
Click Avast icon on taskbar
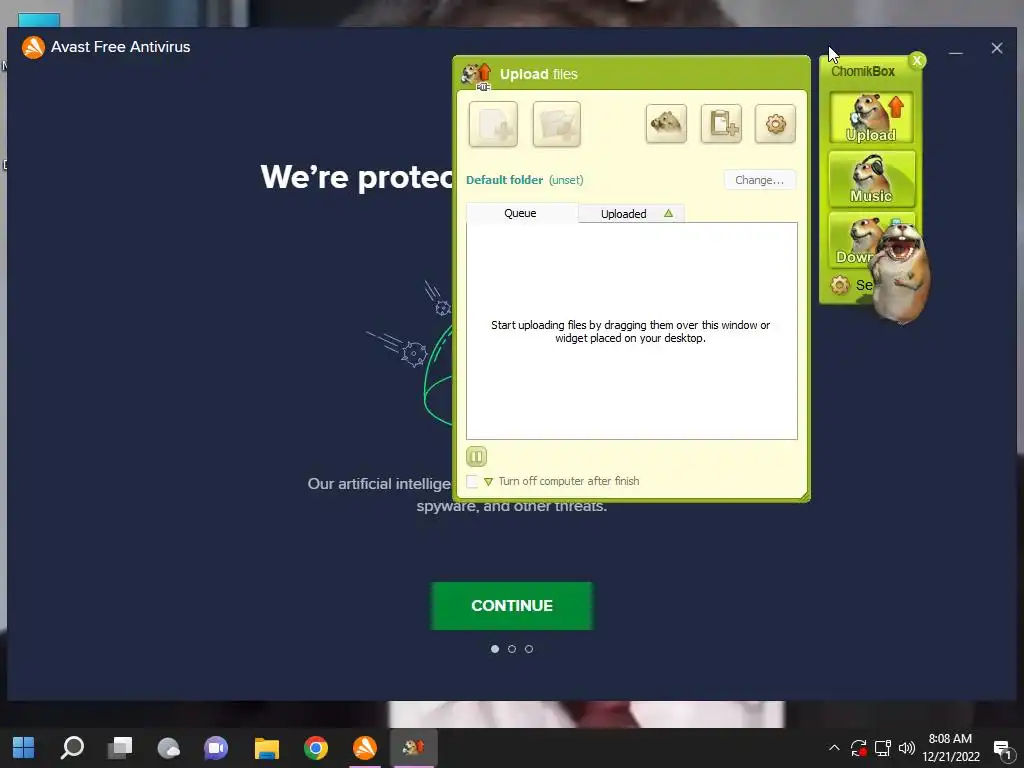(x=364, y=748)
